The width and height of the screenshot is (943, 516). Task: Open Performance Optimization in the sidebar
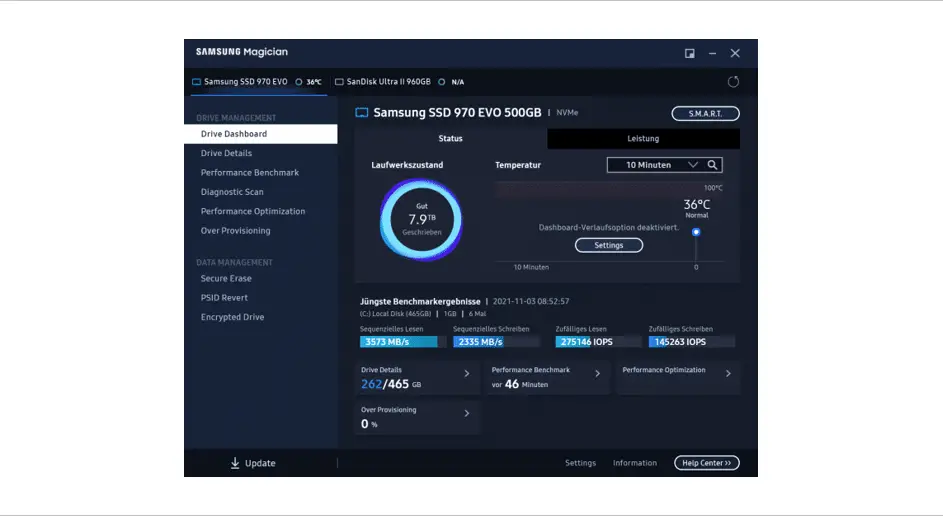(260, 211)
